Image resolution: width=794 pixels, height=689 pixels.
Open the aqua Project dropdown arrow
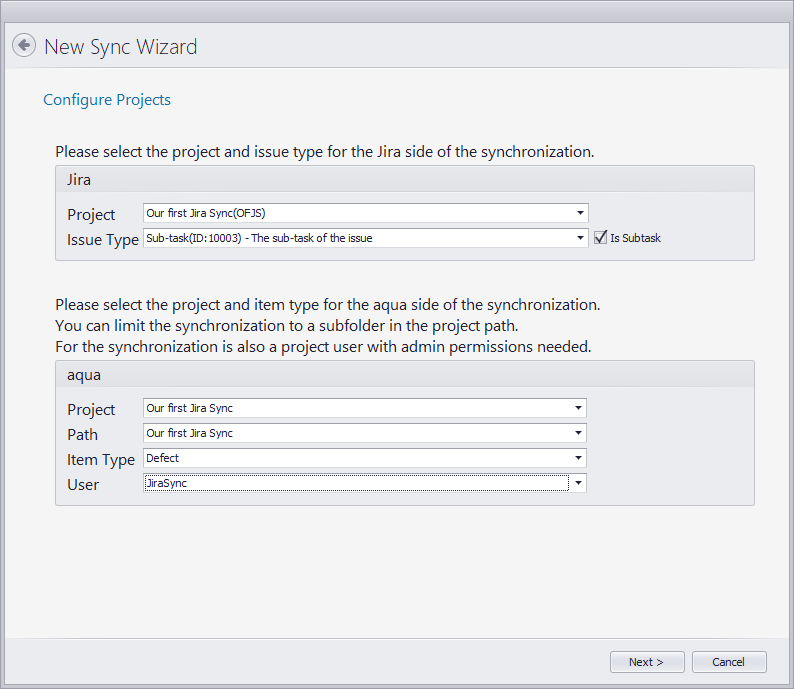click(578, 408)
